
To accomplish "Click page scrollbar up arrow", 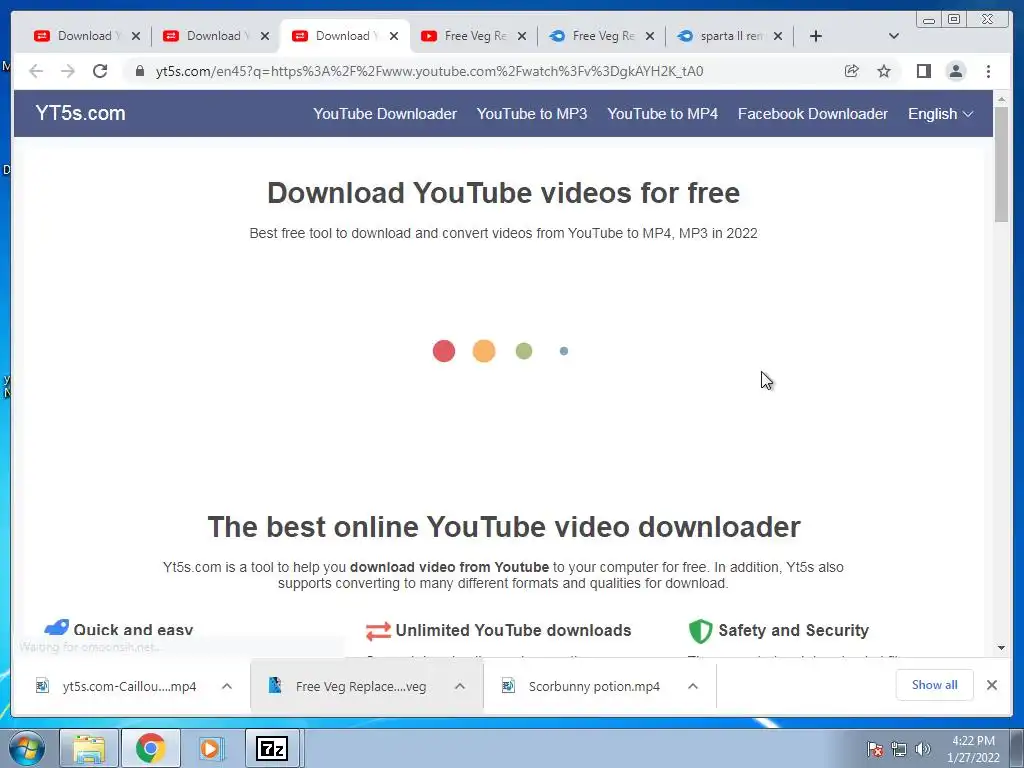I will [x=1001, y=99].
